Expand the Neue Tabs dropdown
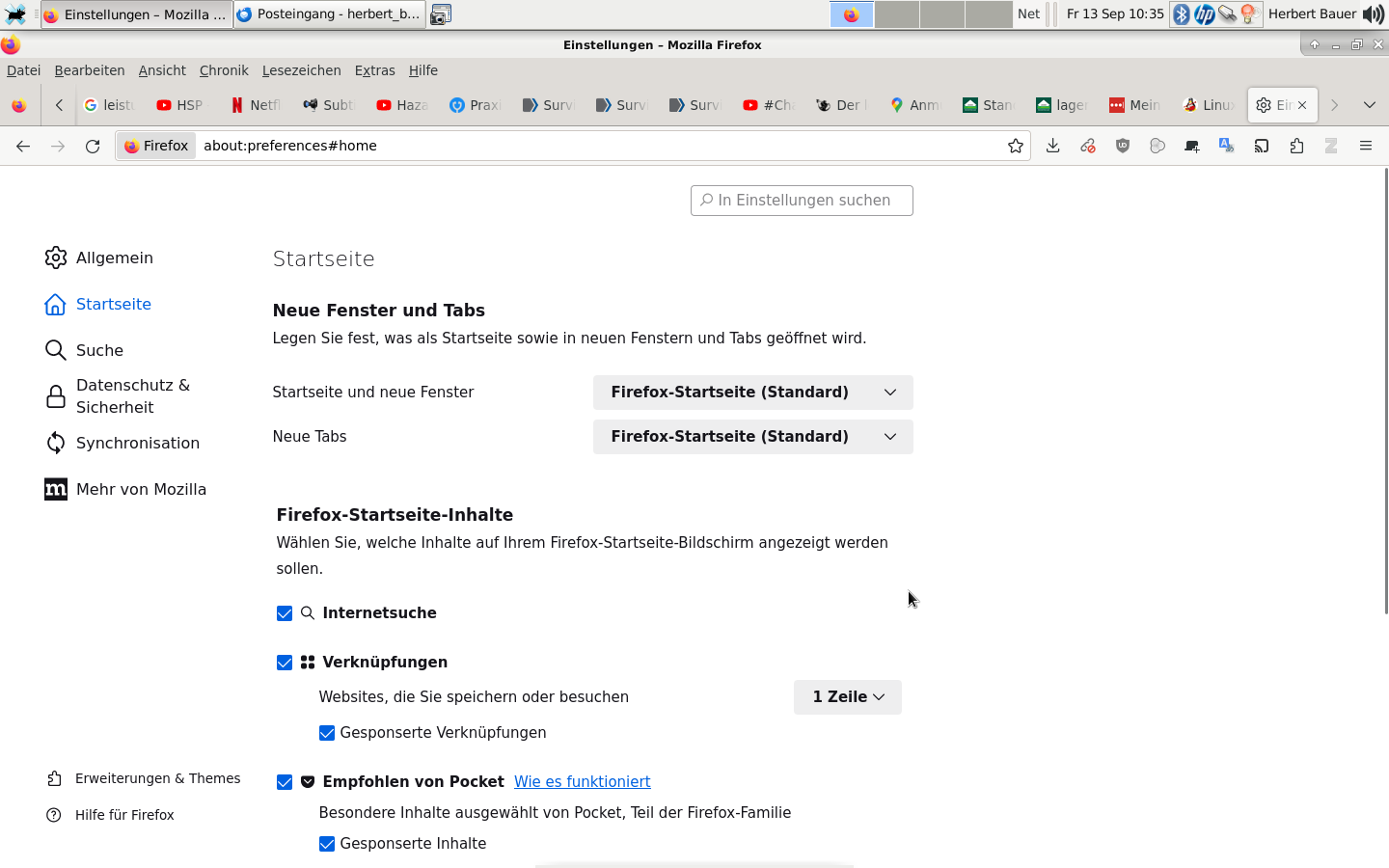The width and height of the screenshot is (1389, 868). pos(752,437)
